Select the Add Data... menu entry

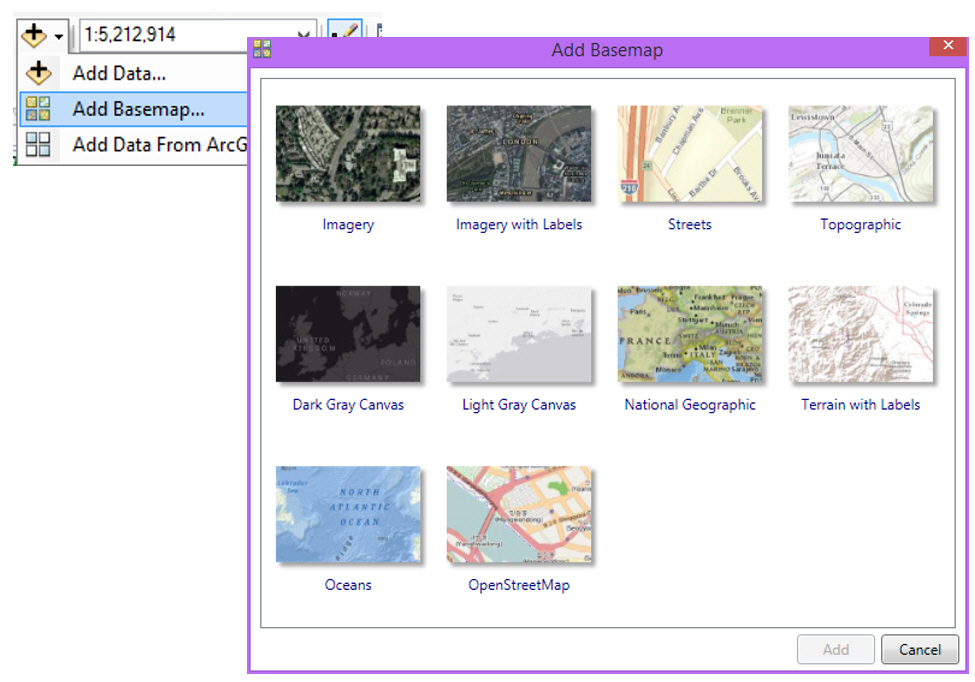[x=134, y=73]
